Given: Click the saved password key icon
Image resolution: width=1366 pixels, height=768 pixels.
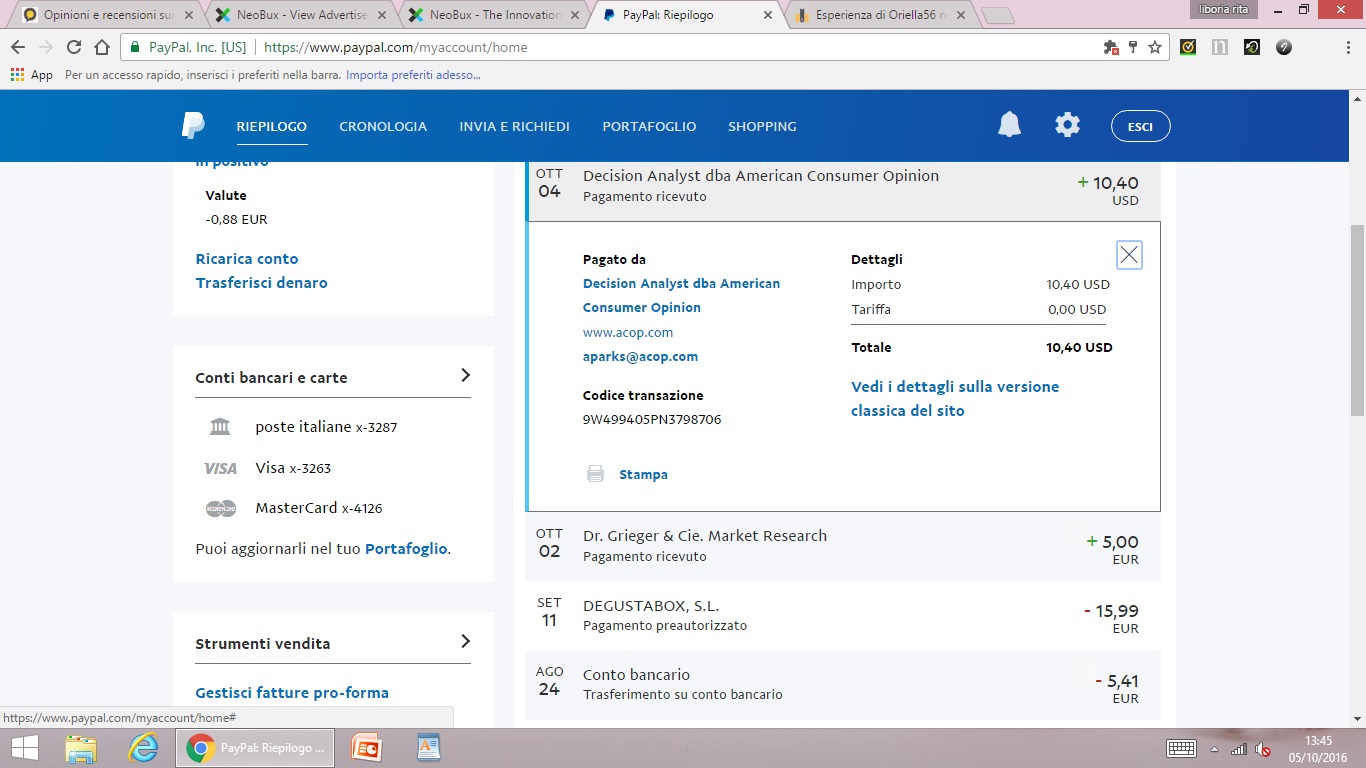Looking at the screenshot, I should tap(1133, 47).
